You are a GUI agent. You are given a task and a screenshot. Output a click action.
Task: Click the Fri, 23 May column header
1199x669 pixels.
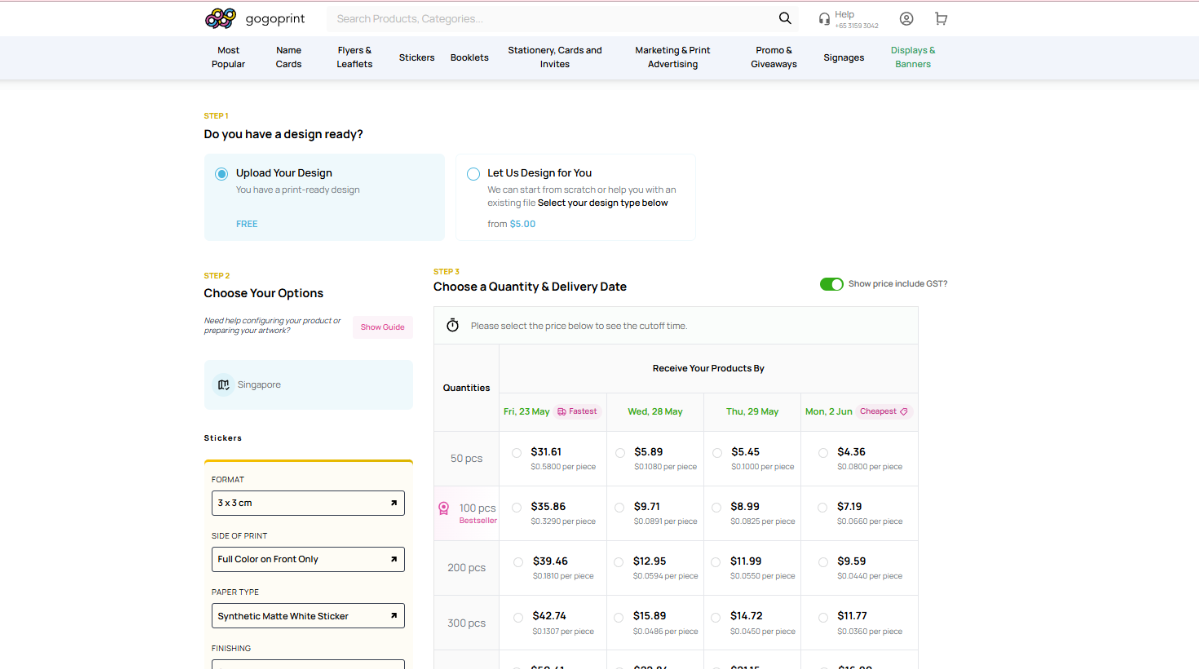pos(526,411)
